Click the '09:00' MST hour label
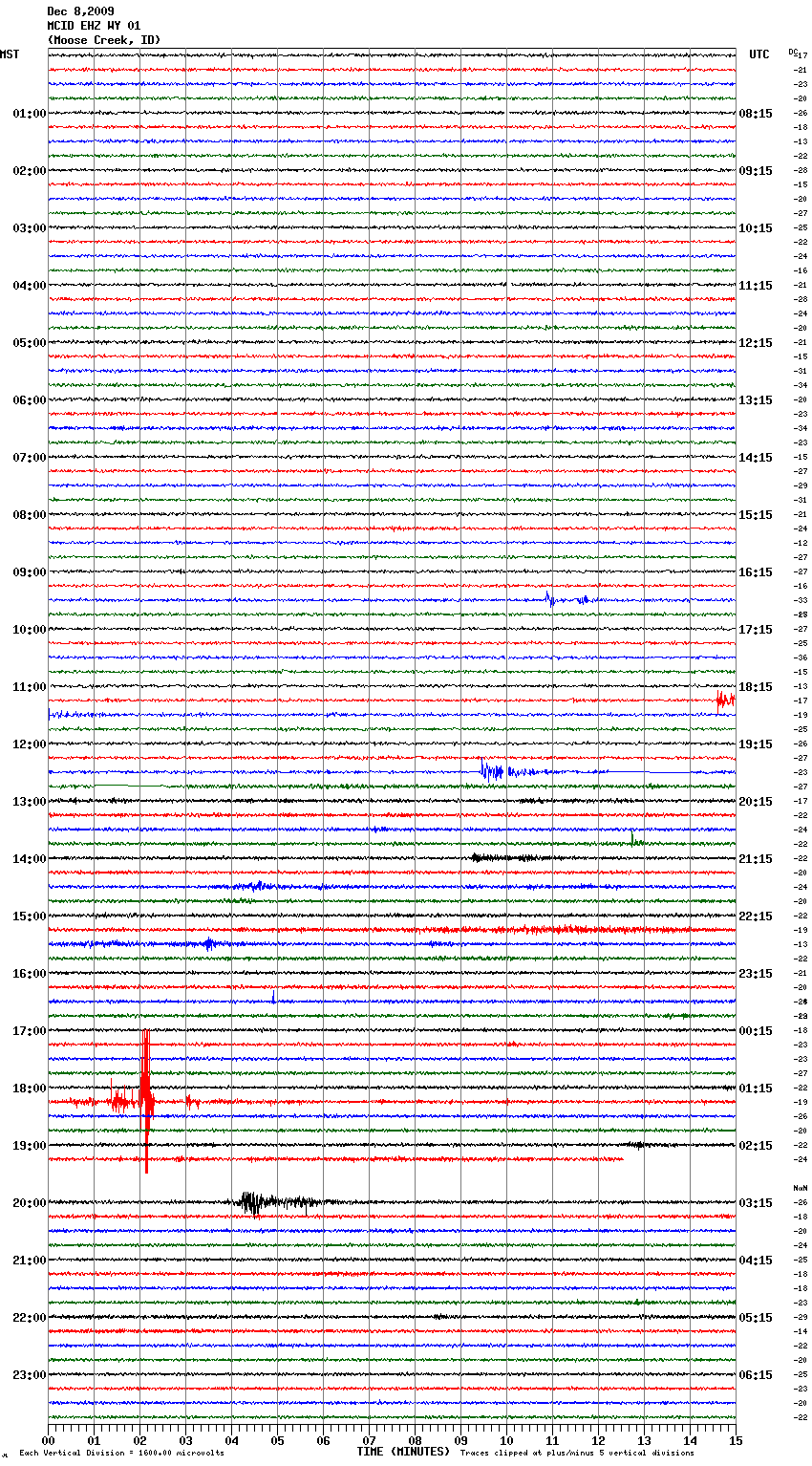This screenshot has width=812, height=1466. click(x=29, y=572)
